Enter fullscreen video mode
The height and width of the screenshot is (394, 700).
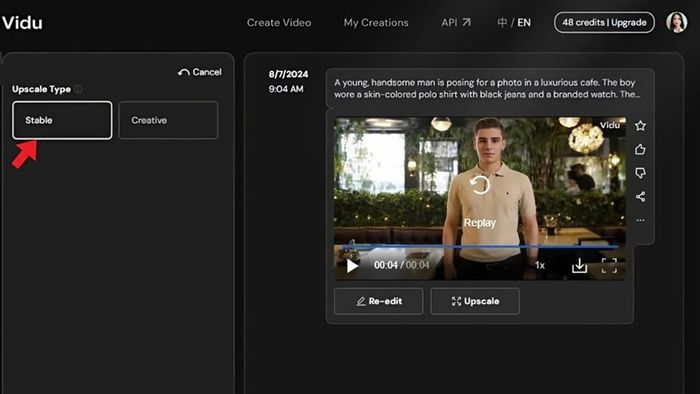point(609,265)
